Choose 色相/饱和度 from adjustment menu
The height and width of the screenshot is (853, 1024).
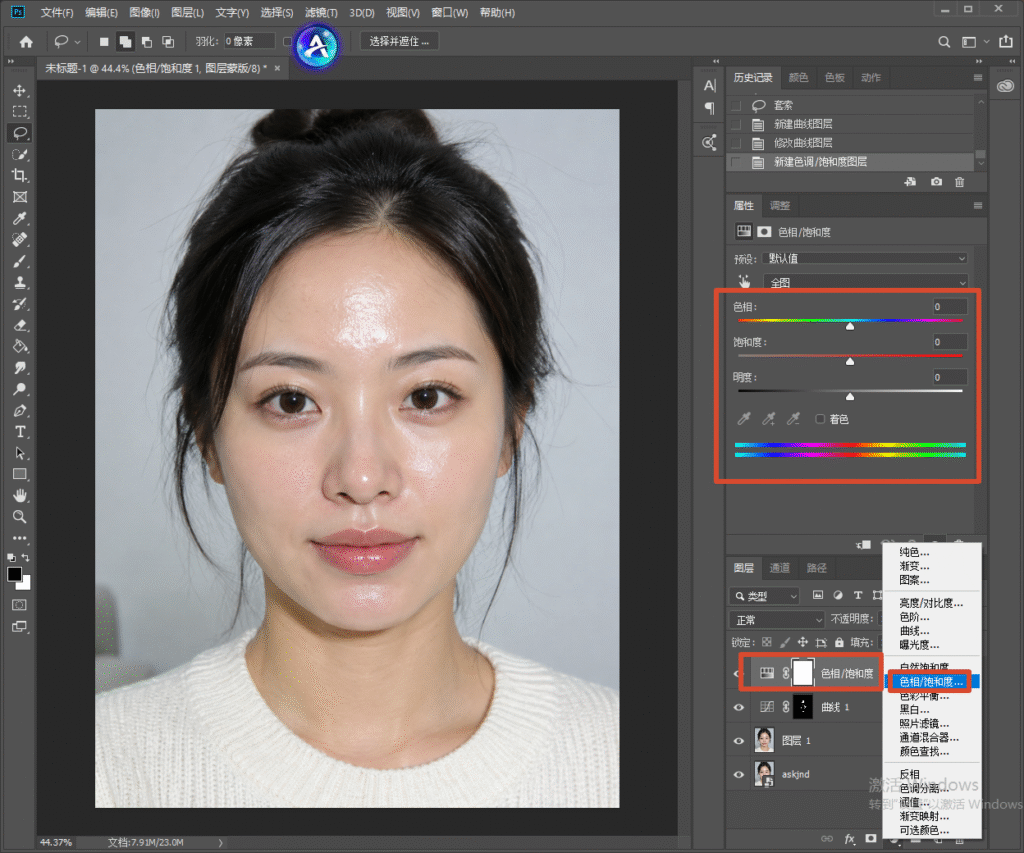[x=931, y=681]
